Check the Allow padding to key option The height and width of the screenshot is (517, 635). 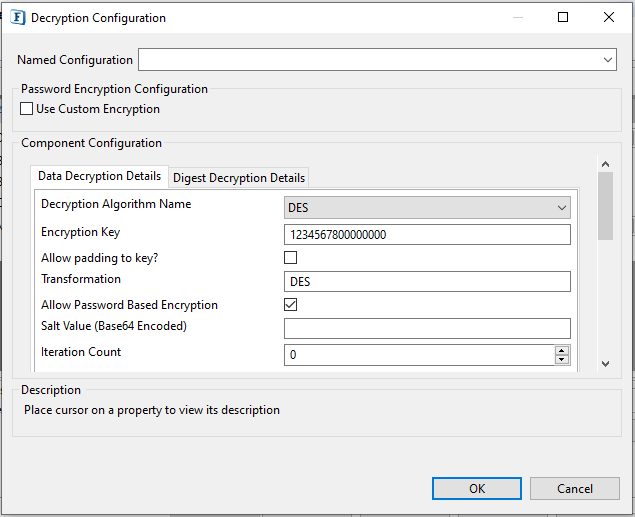click(290, 257)
